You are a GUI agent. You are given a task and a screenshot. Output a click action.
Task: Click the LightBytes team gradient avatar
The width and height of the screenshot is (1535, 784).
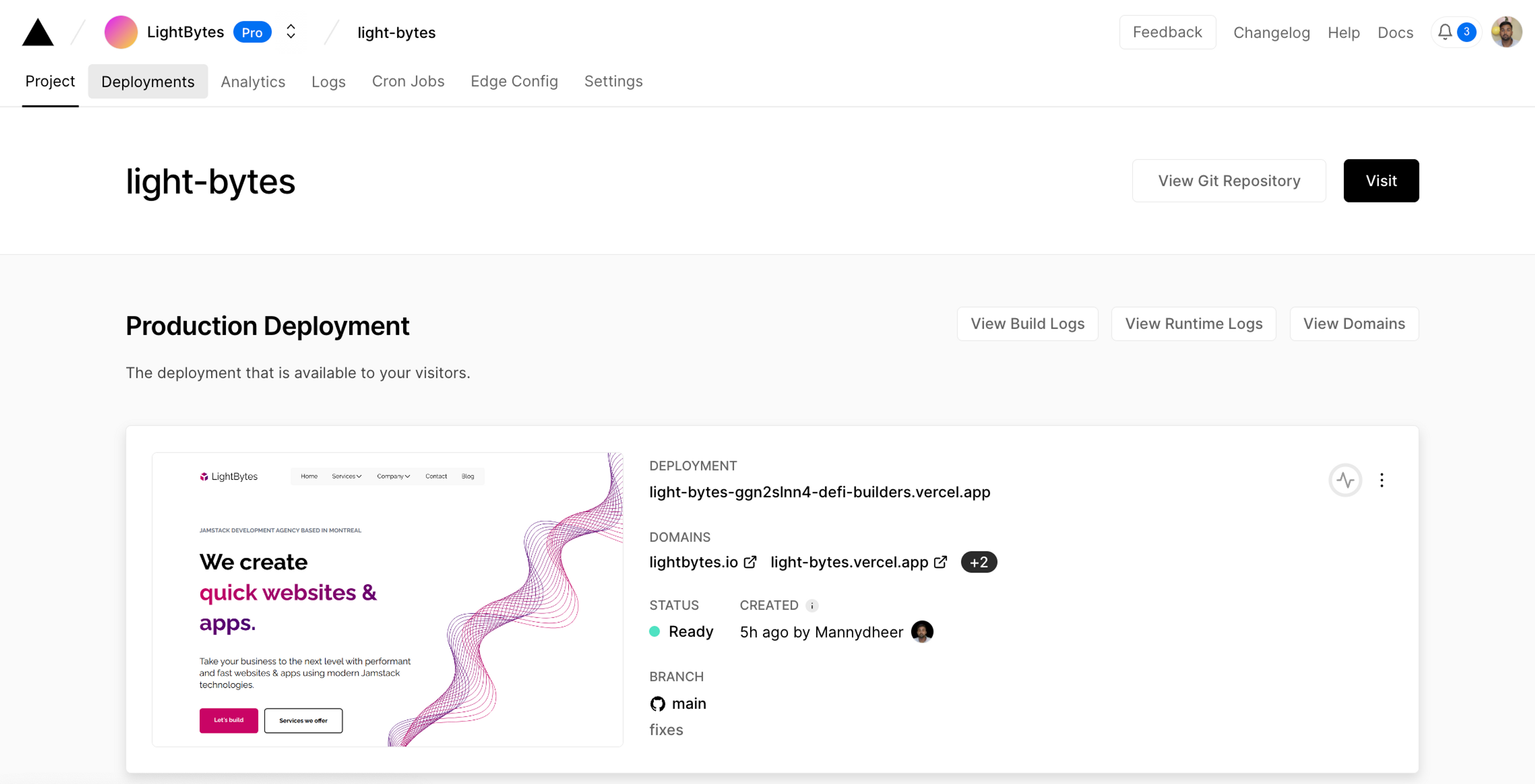(120, 32)
